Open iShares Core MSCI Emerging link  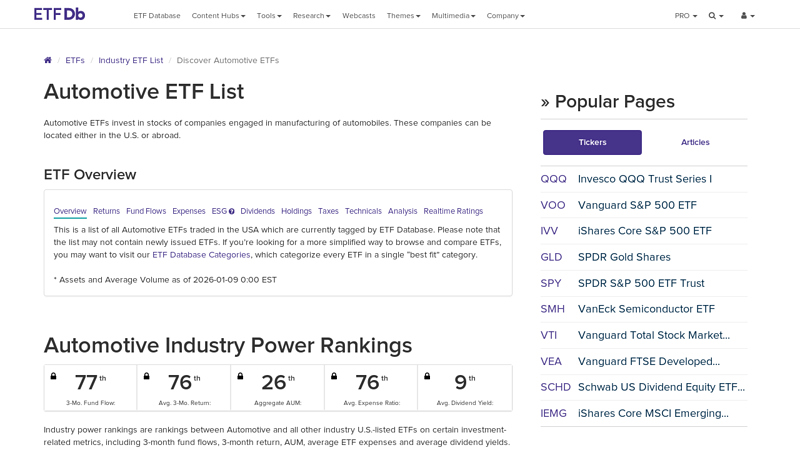[653, 413]
